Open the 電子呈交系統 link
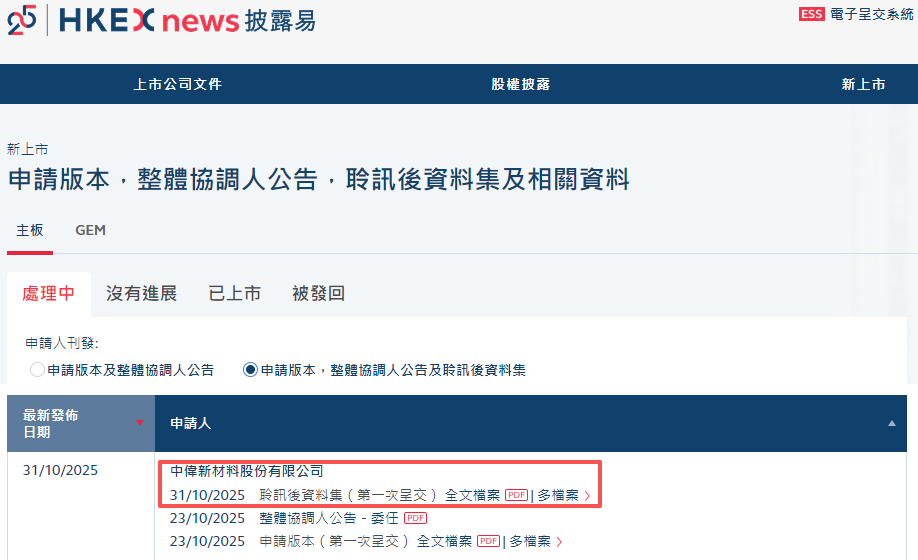 pos(871,14)
